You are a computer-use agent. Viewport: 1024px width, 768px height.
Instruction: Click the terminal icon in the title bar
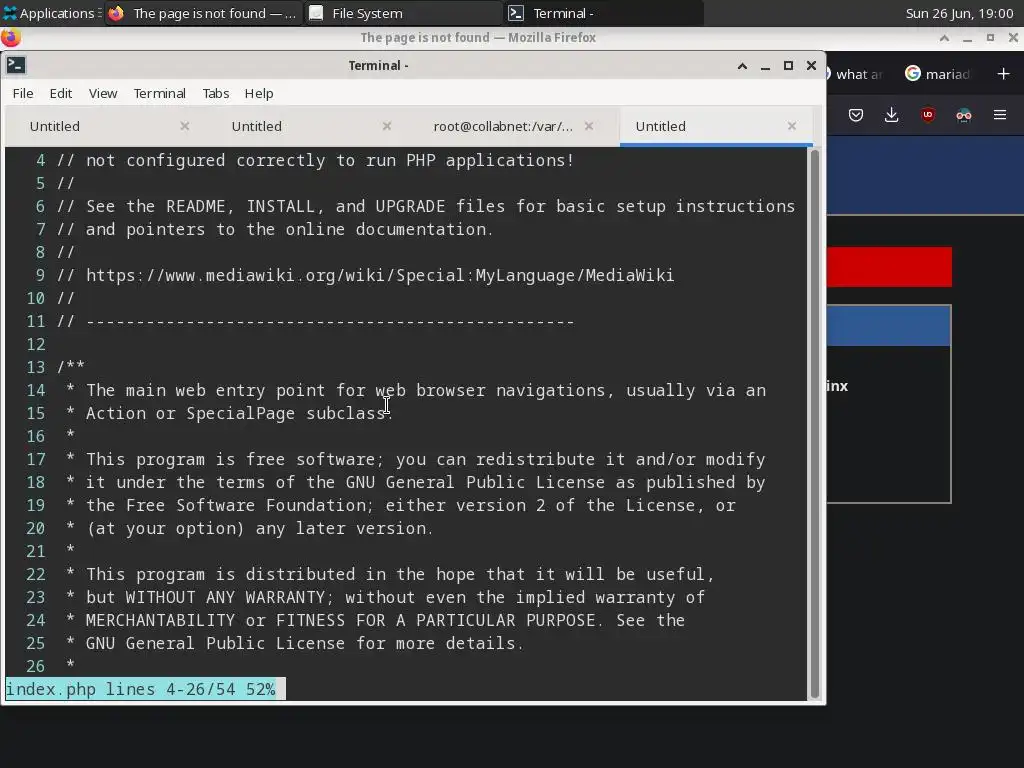coord(16,65)
